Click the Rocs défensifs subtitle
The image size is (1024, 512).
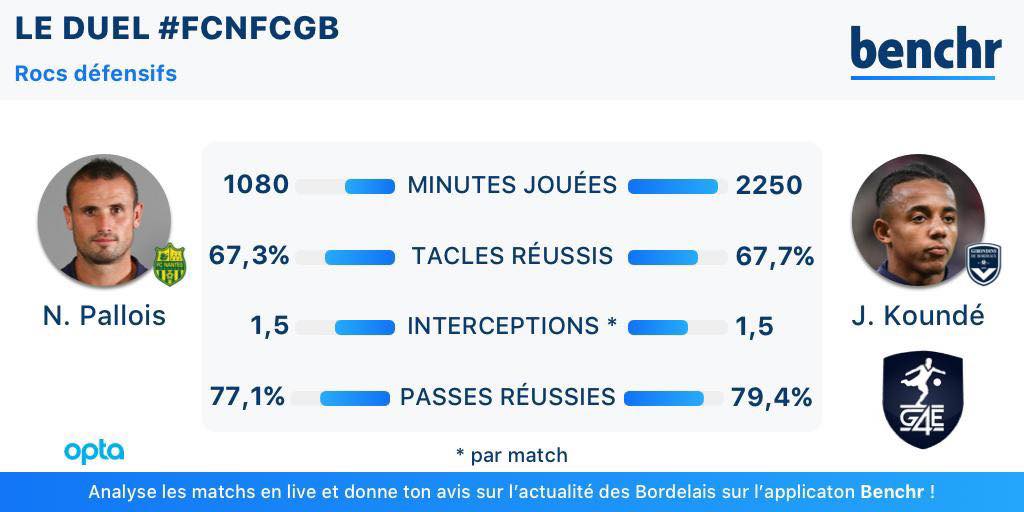(96, 74)
